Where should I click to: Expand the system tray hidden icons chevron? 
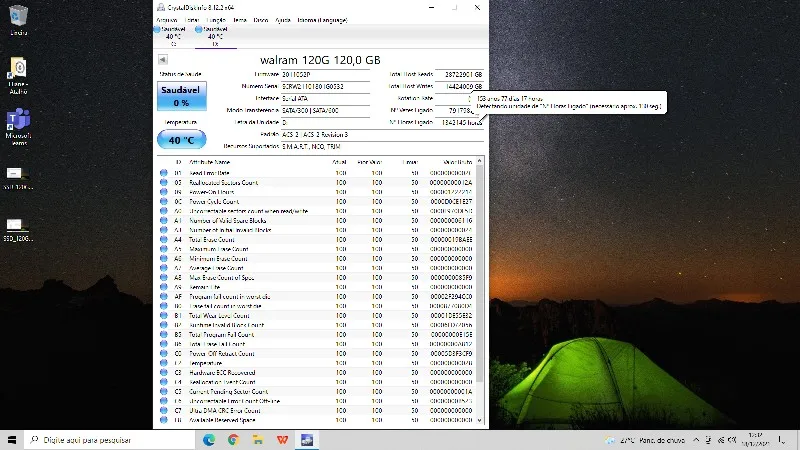pyautogui.click(x=696, y=440)
